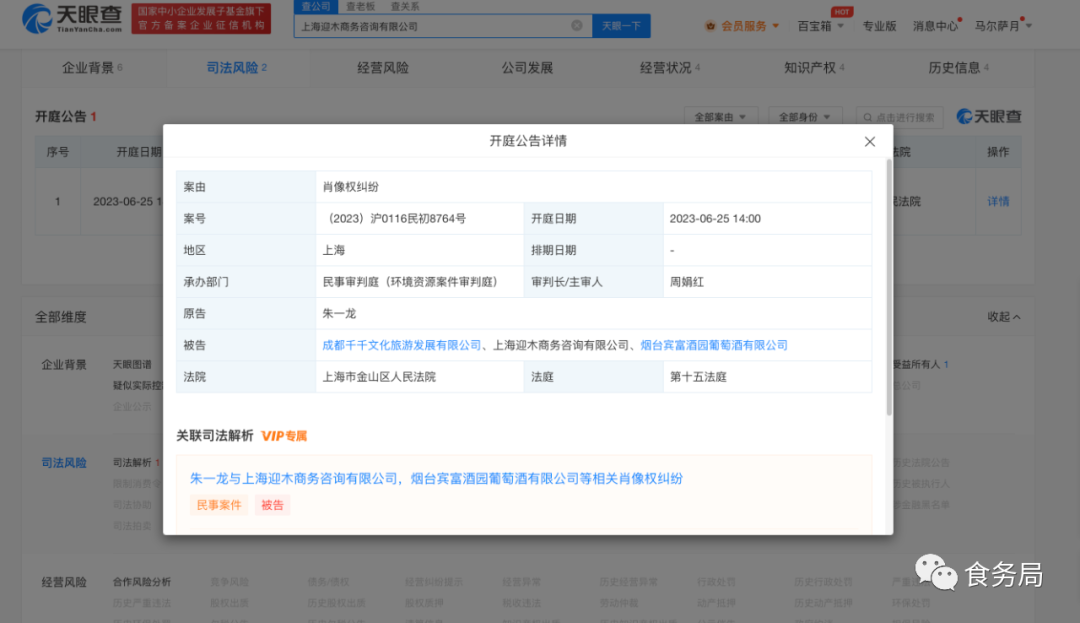Click 司法风险 in the dimension sidebar

64,463
